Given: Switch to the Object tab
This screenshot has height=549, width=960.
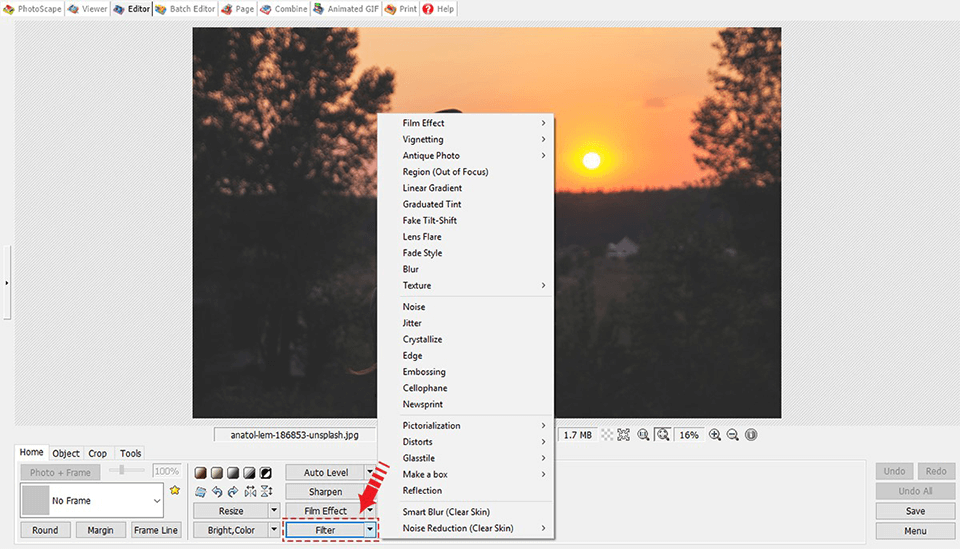Looking at the screenshot, I should point(66,454).
